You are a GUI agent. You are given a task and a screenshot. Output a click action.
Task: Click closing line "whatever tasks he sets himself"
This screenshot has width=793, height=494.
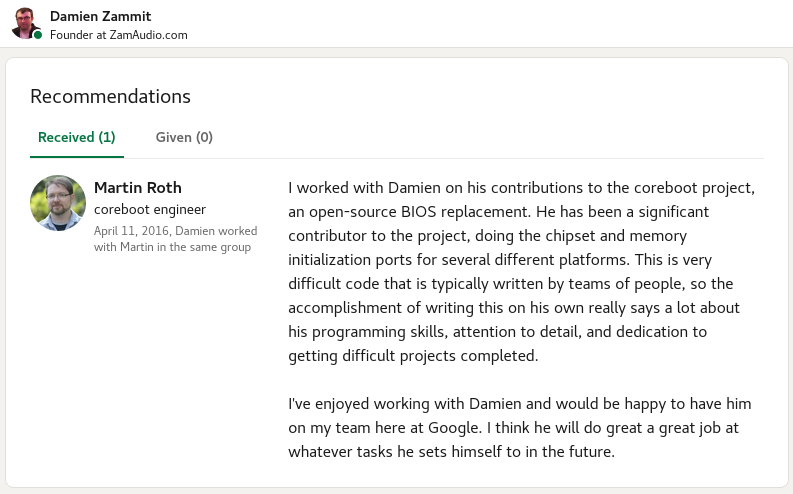pyautogui.click(x=452, y=451)
